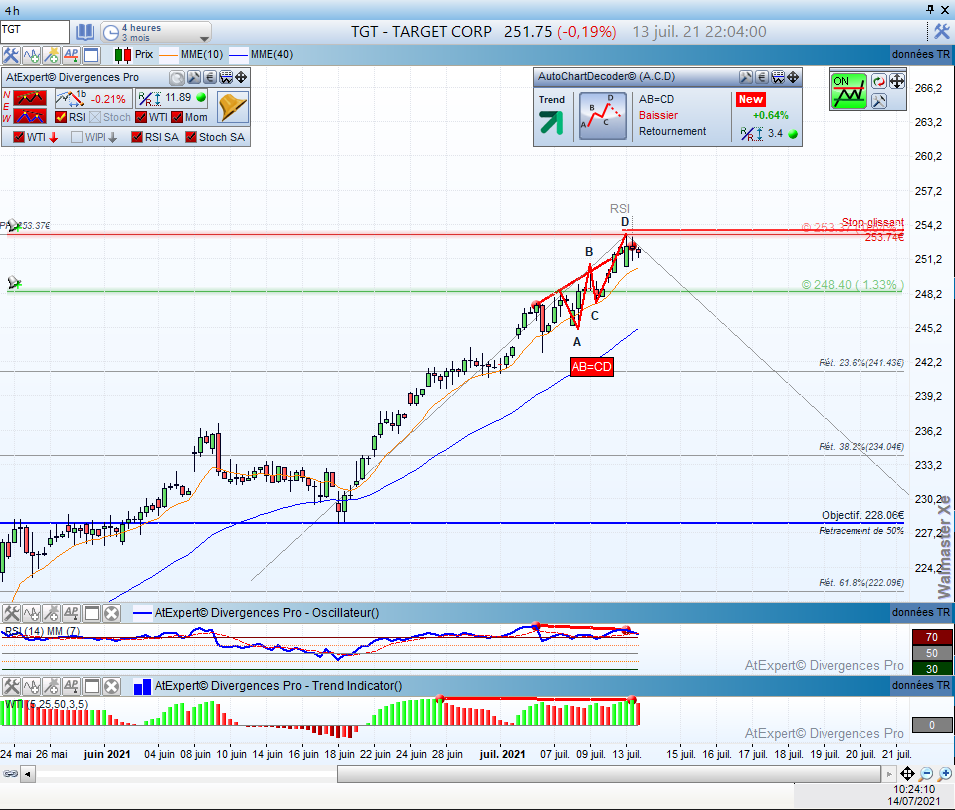Viewport: 955px width, 810px height.
Task: Click the red AB=CD label on chart
Action: (591, 367)
